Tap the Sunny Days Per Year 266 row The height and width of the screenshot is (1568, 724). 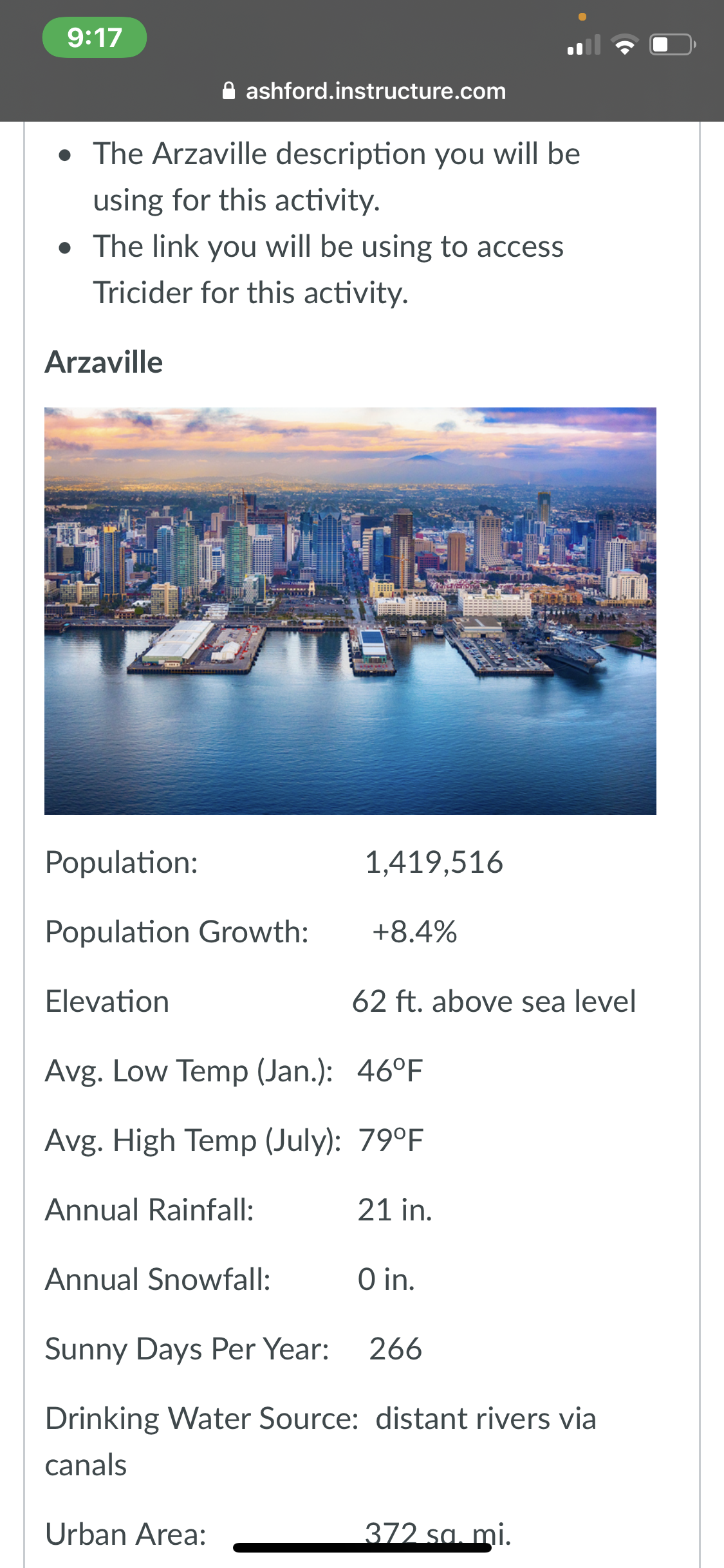point(234,1349)
